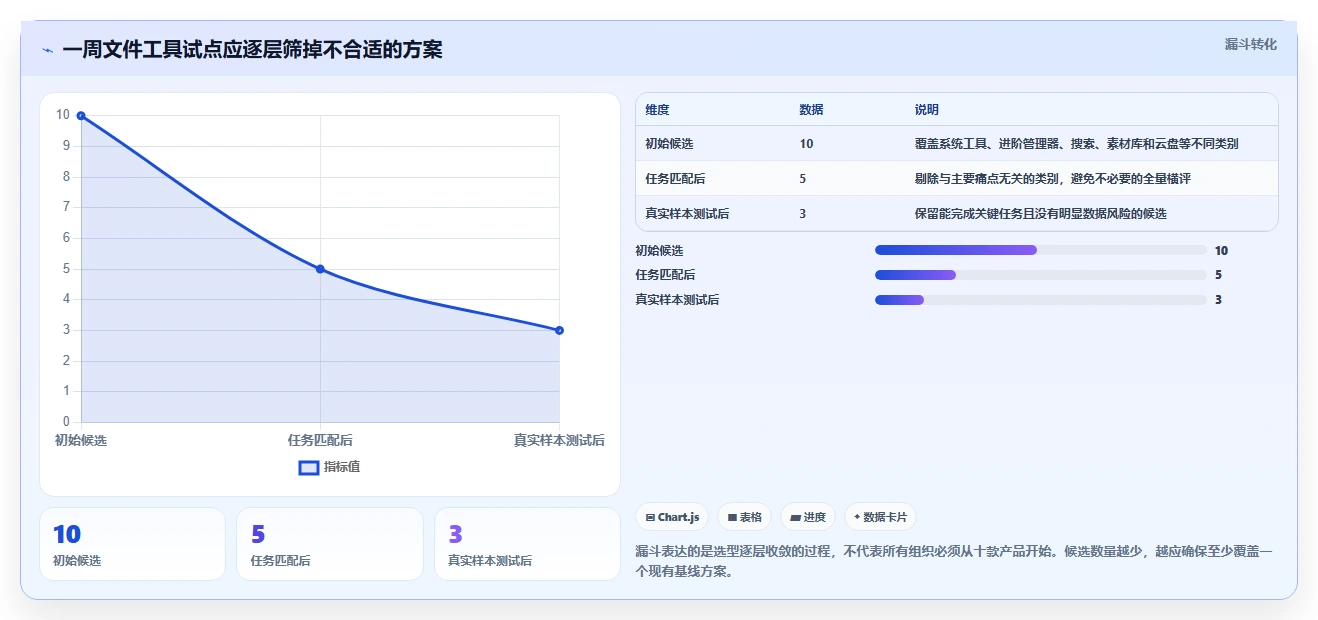Click the 初始候选 table row cell
The height and width of the screenshot is (620, 1318).
tap(713, 144)
